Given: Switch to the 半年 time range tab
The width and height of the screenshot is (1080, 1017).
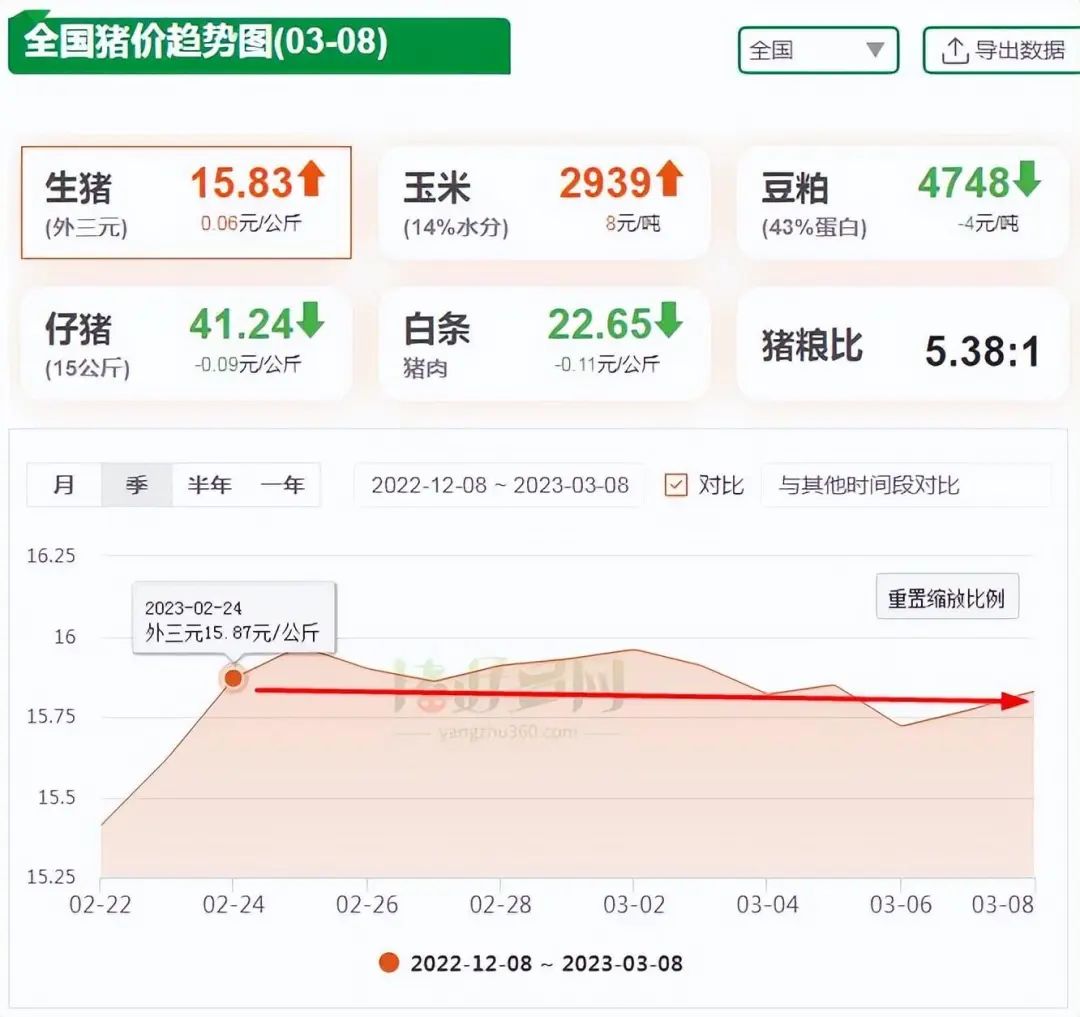Looking at the screenshot, I should point(209,485).
